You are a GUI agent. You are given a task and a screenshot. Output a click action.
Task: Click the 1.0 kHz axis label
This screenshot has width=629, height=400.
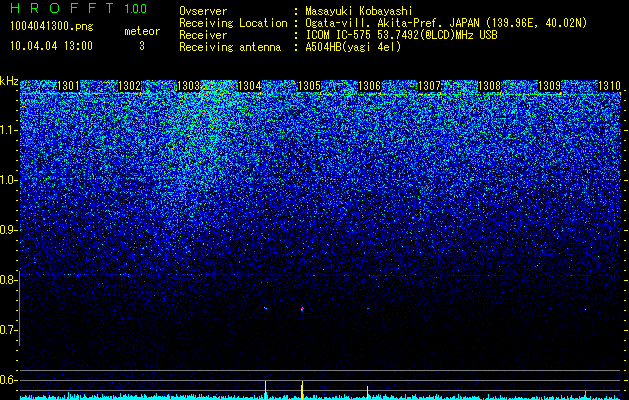[x=8, y=180]
